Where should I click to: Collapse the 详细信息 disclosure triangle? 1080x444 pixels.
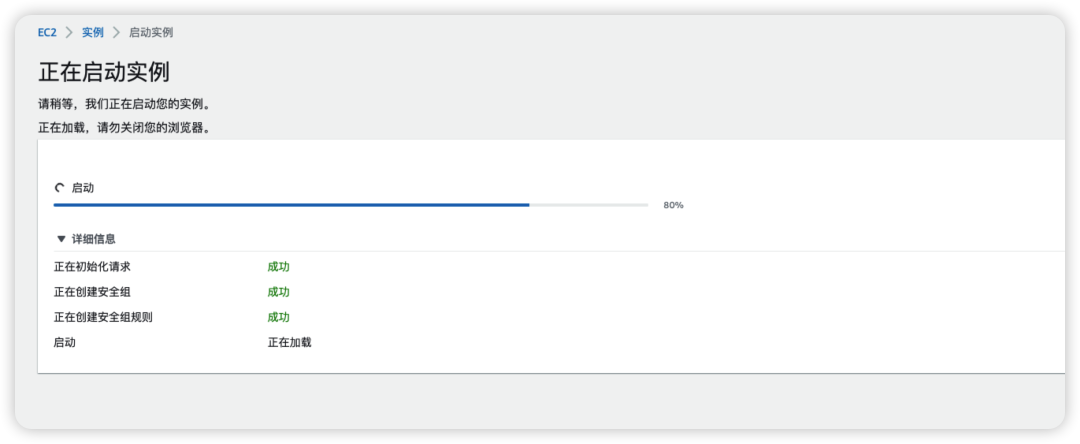(61, 240)
